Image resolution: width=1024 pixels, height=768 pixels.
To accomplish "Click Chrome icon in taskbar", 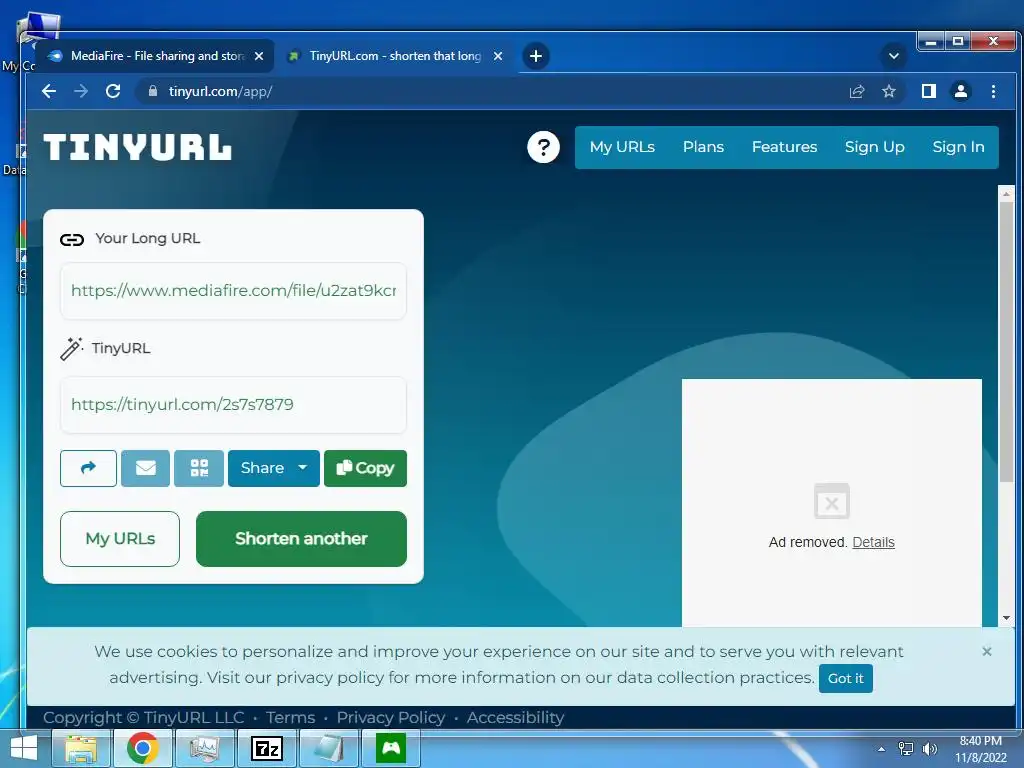I will pos(143,748).
